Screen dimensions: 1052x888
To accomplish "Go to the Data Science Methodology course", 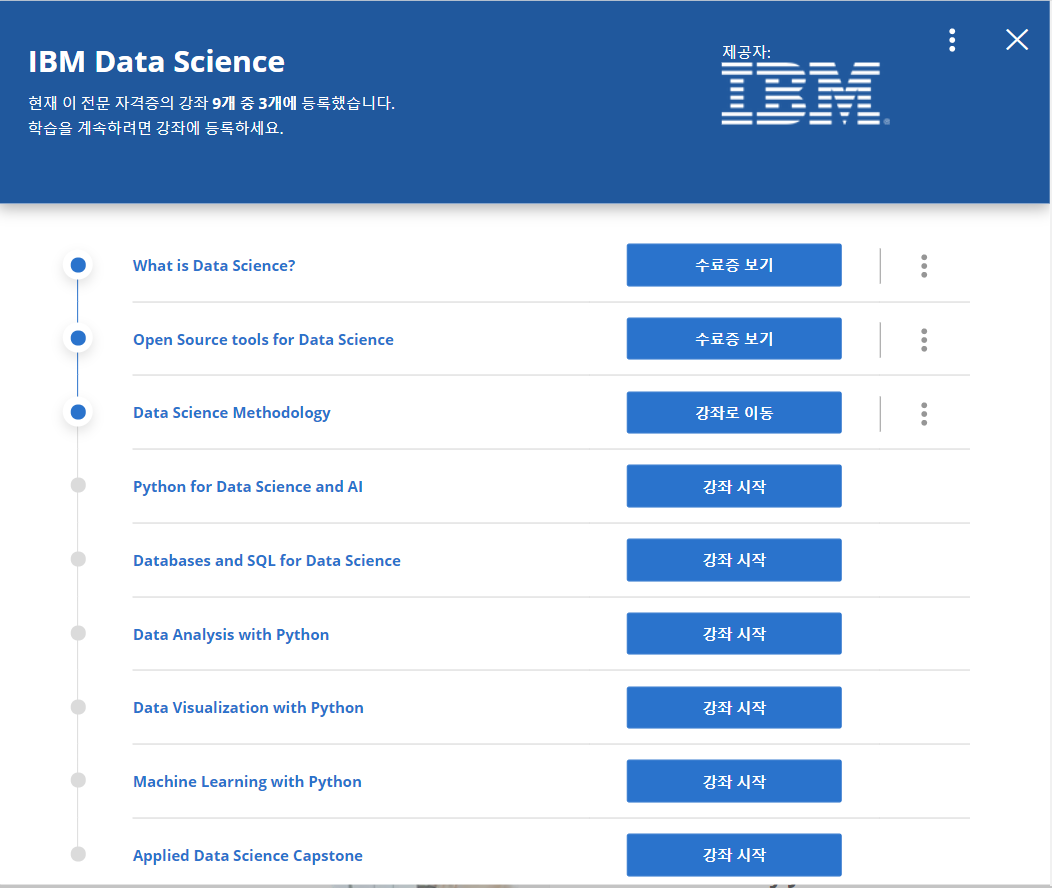I will 734,413.
